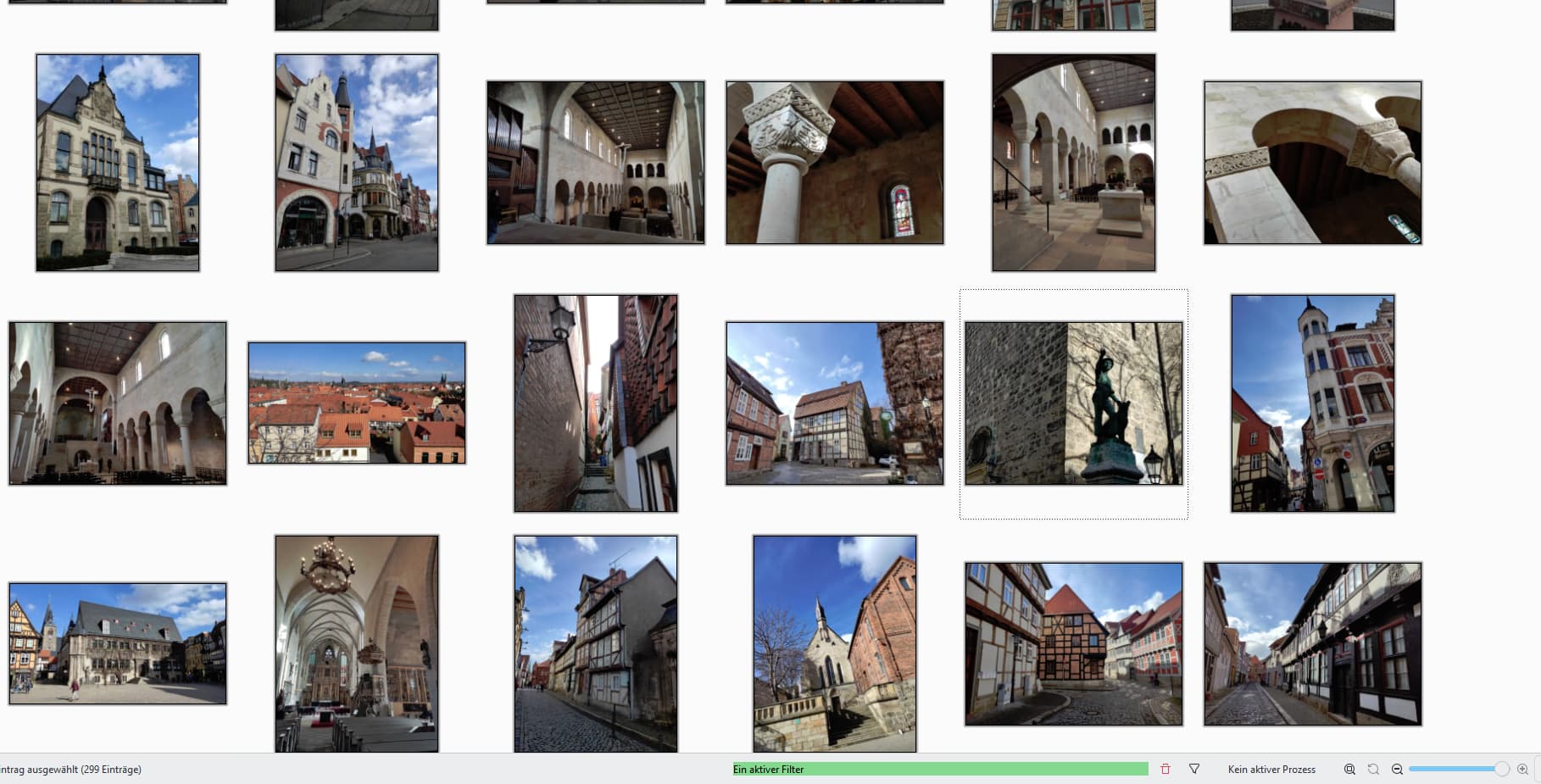Viewport: 1541px width, 784px height.
Task: Select the portrait church interior with altar thumbnail
Action: tap(1074, 163)
